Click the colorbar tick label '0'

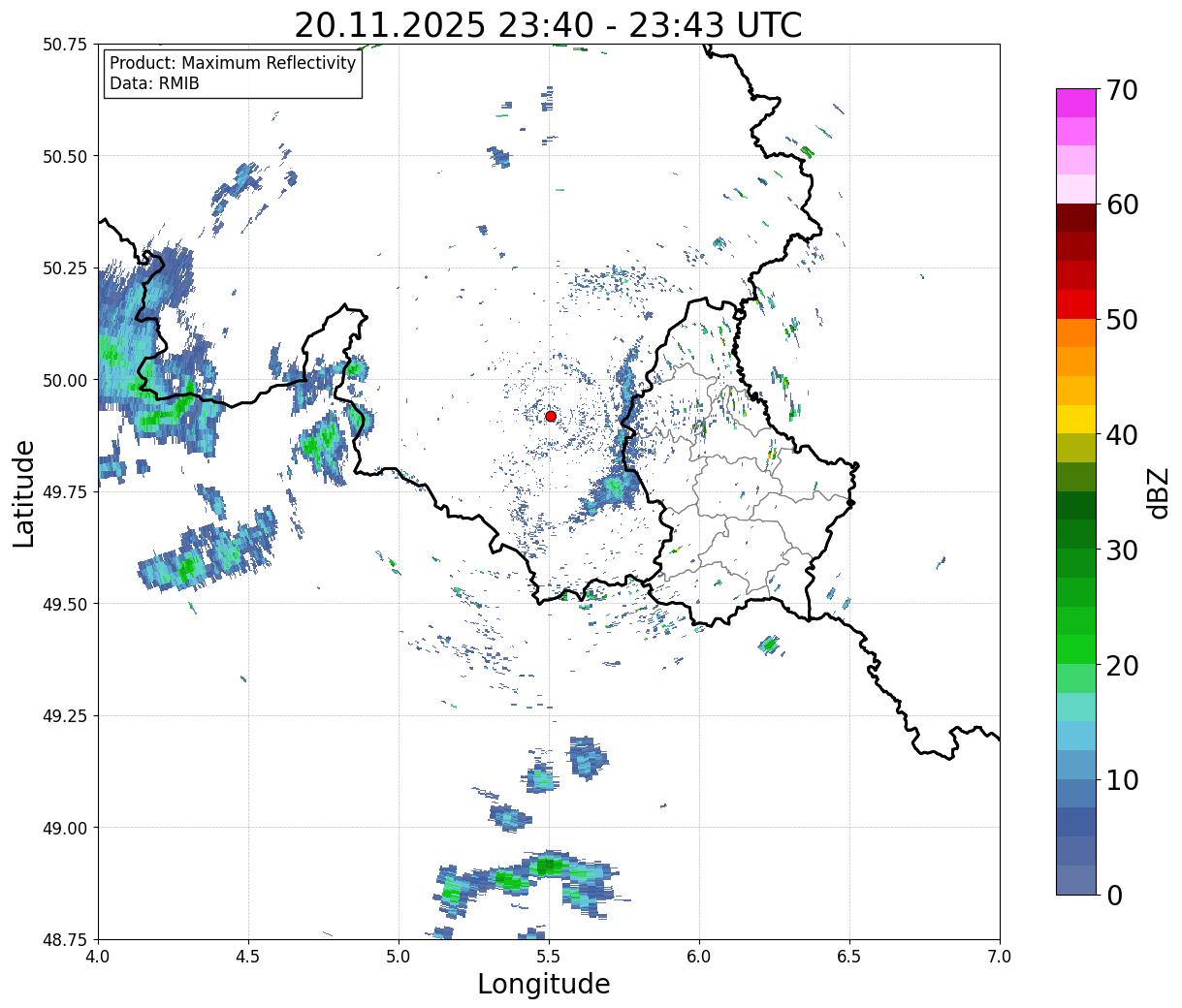pyautogui.click(x=1114, y=896)
